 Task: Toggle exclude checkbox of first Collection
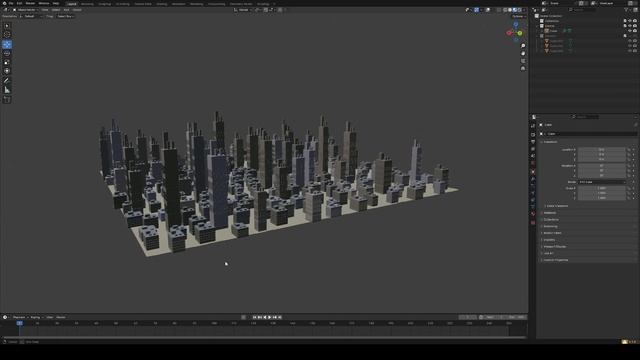tap(625, 21)
